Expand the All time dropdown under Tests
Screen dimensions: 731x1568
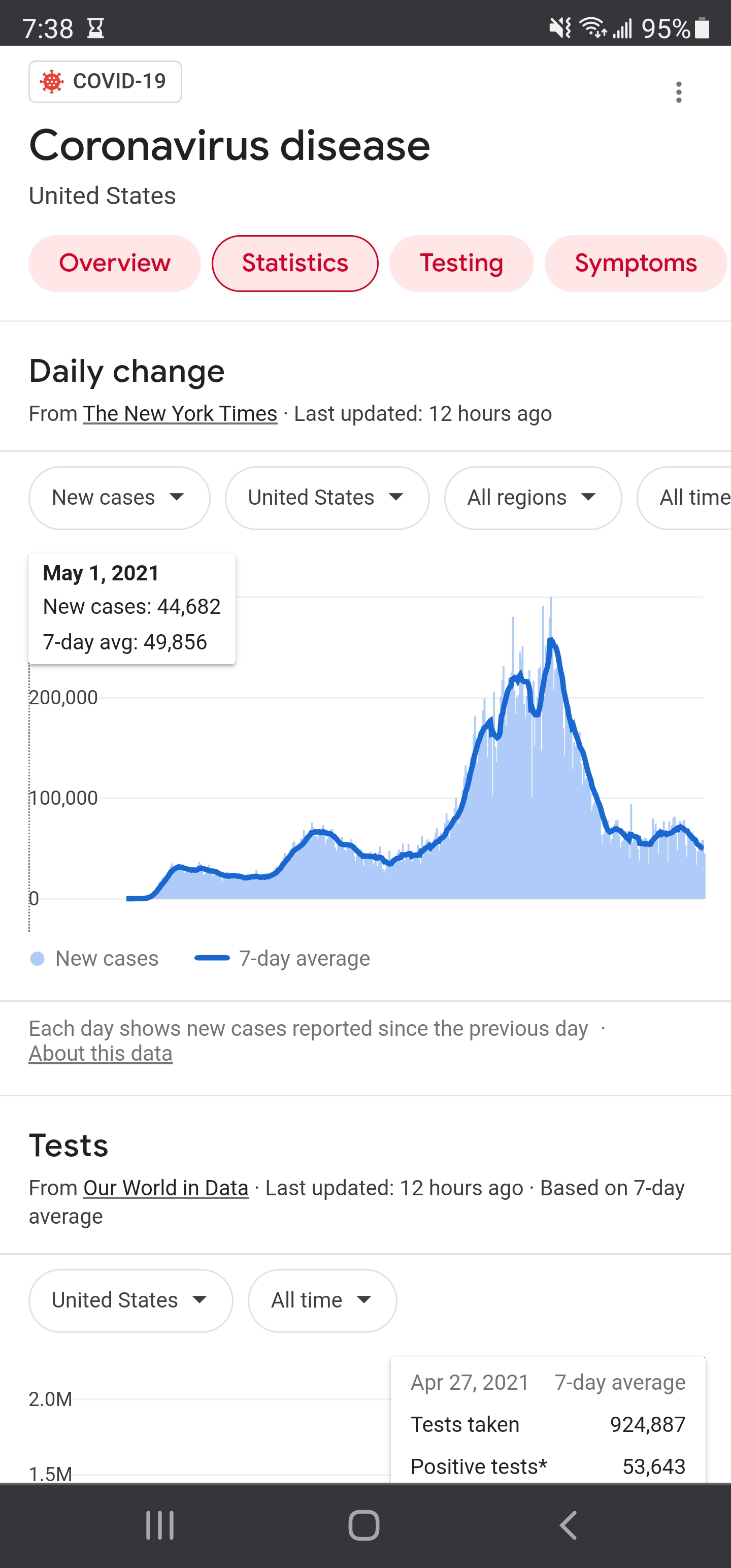[322, 1301]
